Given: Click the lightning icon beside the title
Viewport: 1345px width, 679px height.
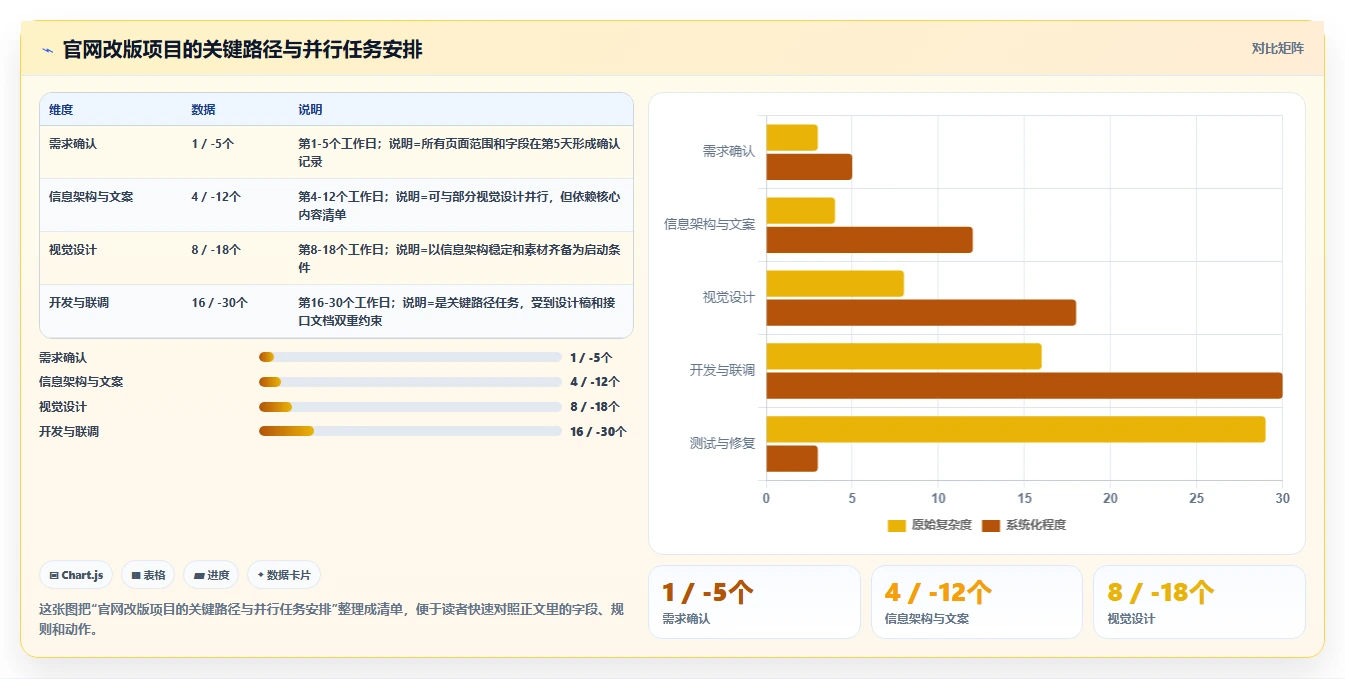Looking at the screenshot, I should [47, 50].
